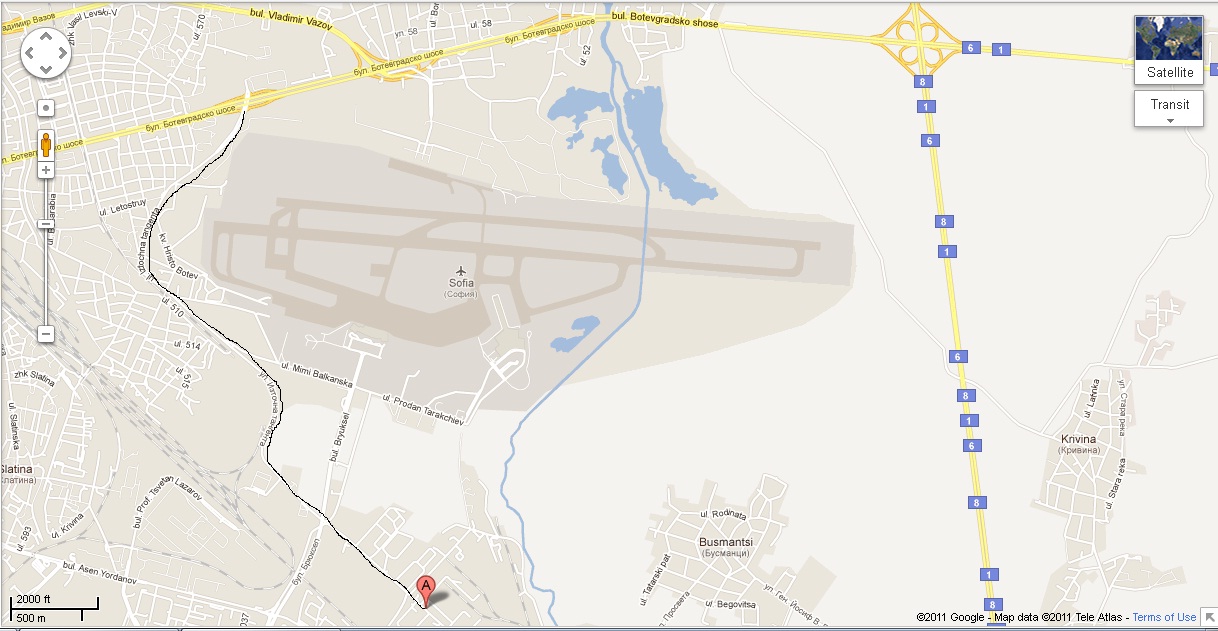1218x631 pixels.
Task: Click the zoom slider handle
Action: [46, 224]
